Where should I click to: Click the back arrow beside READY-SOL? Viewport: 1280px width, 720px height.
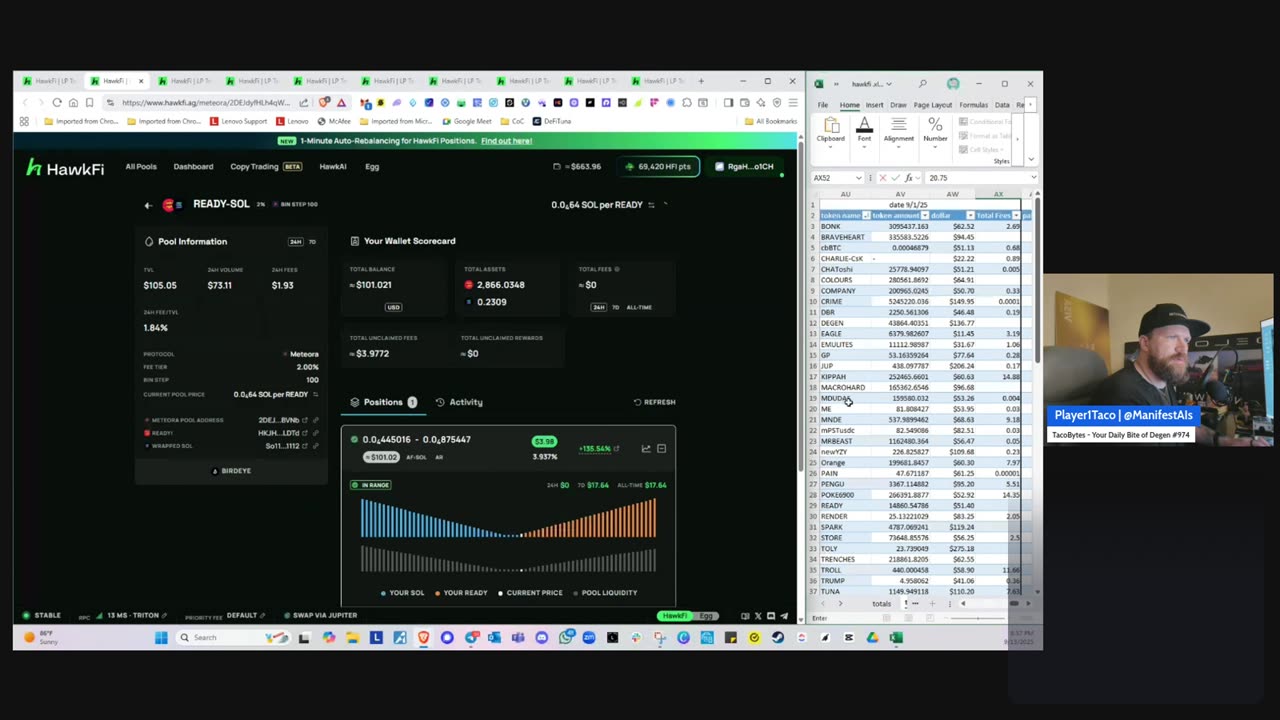[x=148, y=205]
